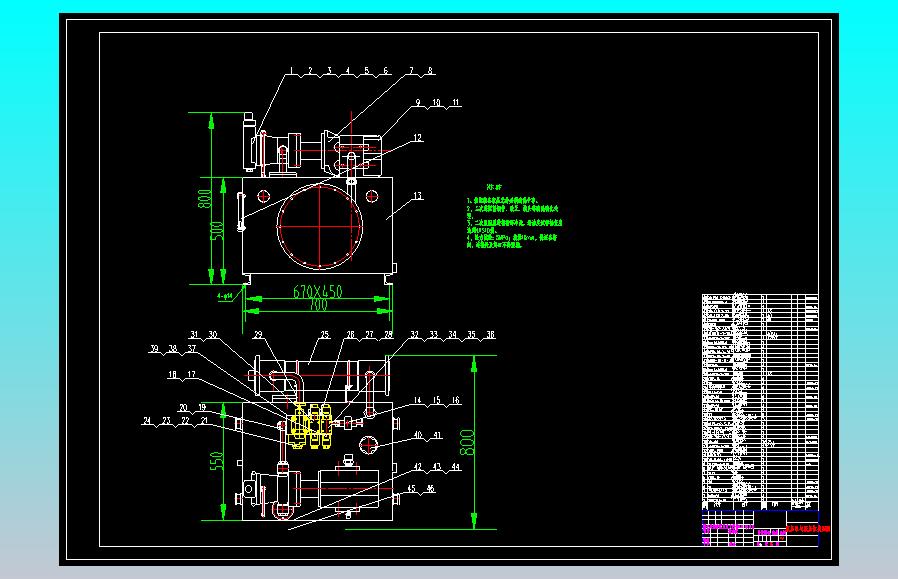Viewport: 898px width, 579px height.
Task: Click the part number label 44
Action: (455, 467)
